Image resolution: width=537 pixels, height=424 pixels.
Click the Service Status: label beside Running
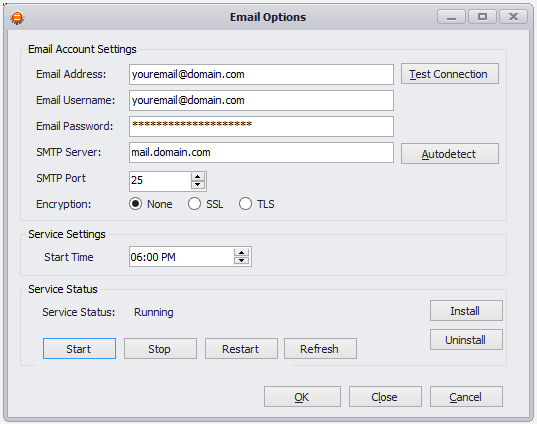coord(78,312)
